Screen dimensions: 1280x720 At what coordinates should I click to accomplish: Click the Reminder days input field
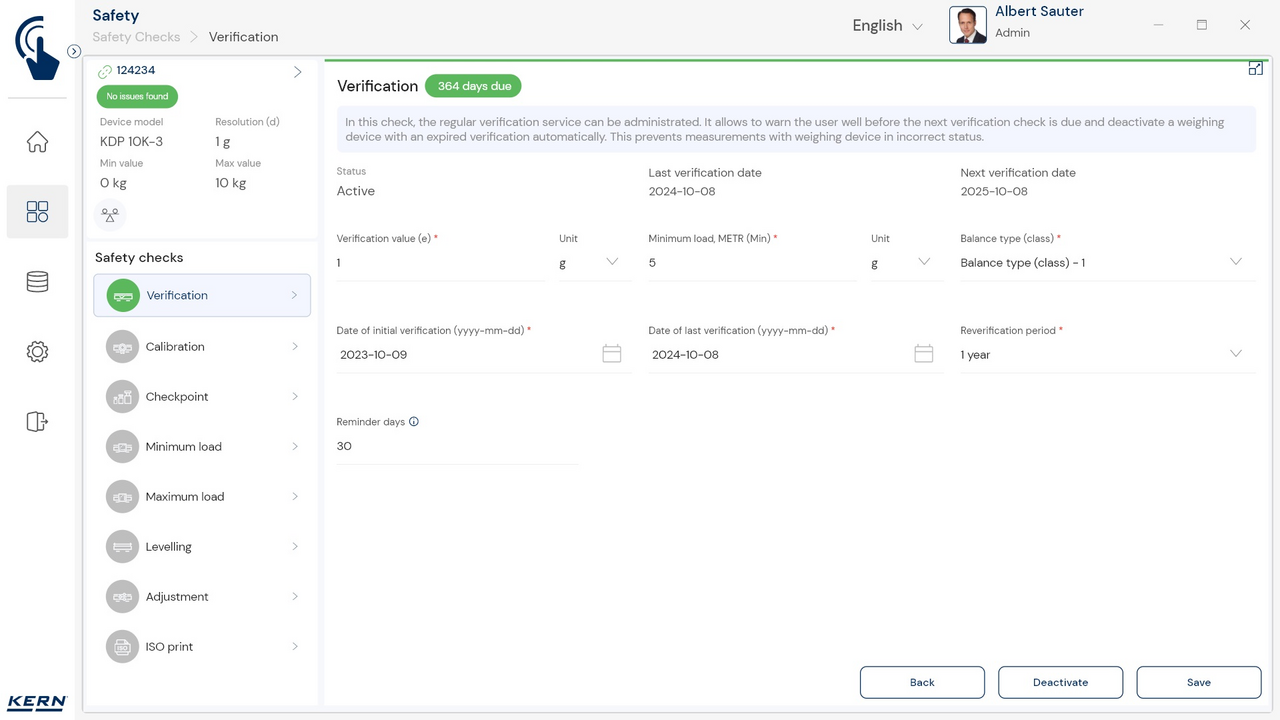tap(457, 447)
